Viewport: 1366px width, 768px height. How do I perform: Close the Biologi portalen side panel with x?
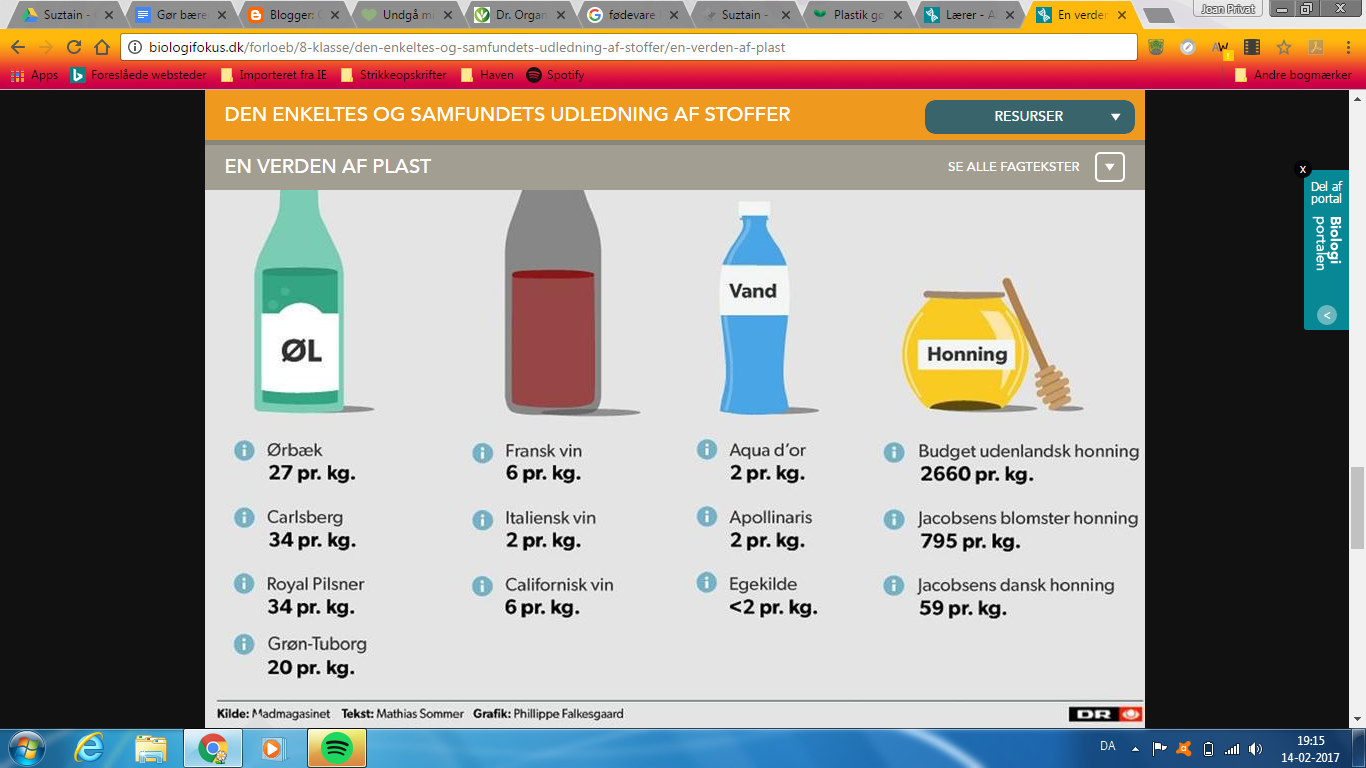tap(1302, 169)
